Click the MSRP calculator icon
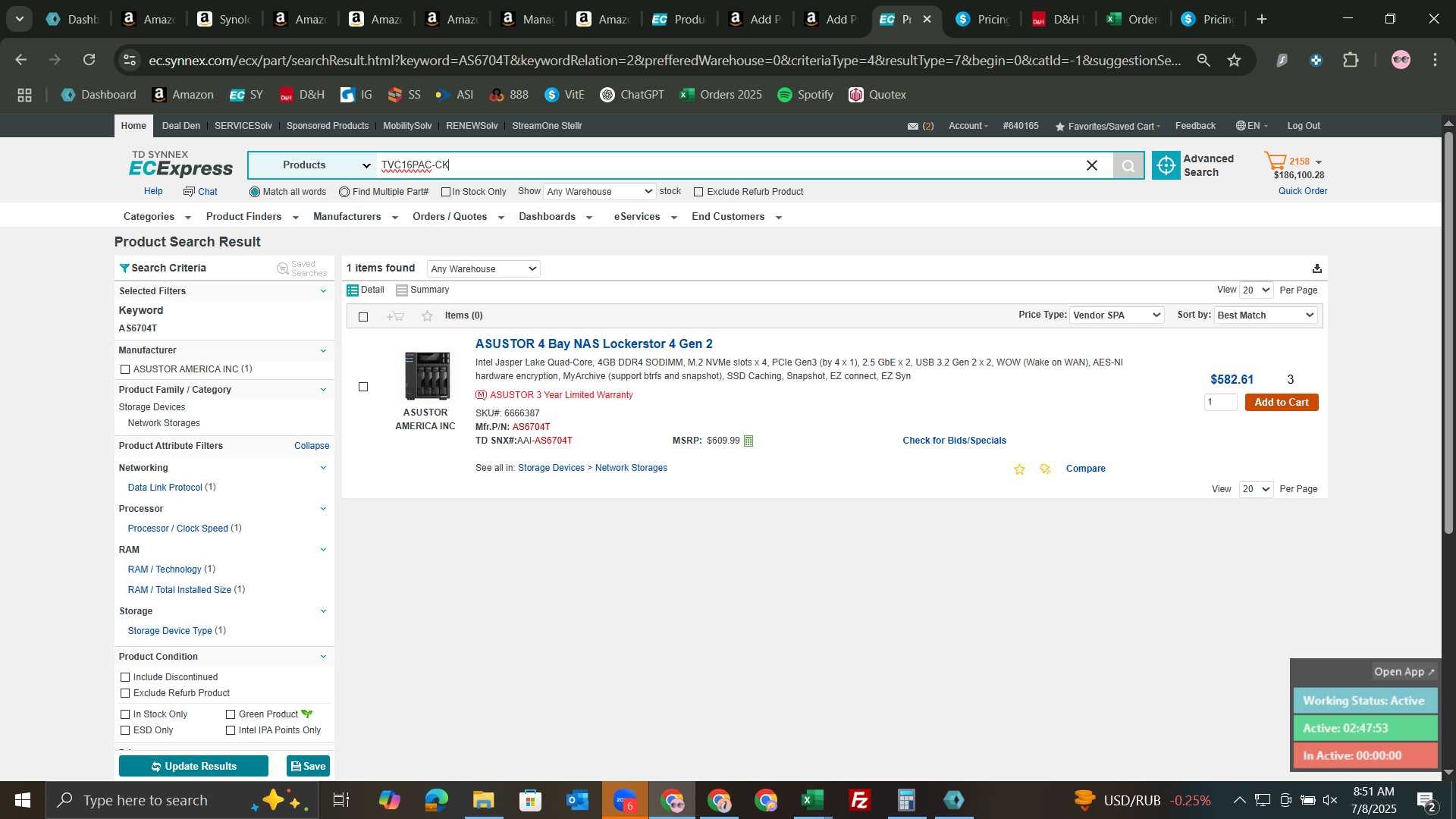 (748, 441)
